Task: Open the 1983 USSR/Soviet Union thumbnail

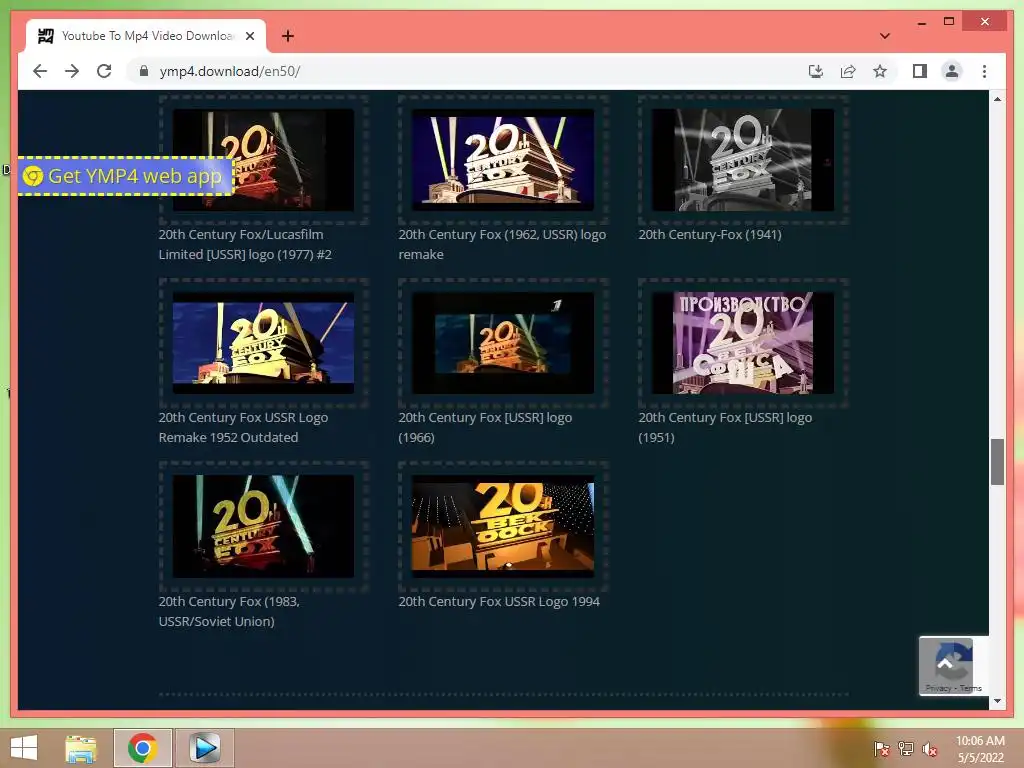Action: (x=263, y=526)
